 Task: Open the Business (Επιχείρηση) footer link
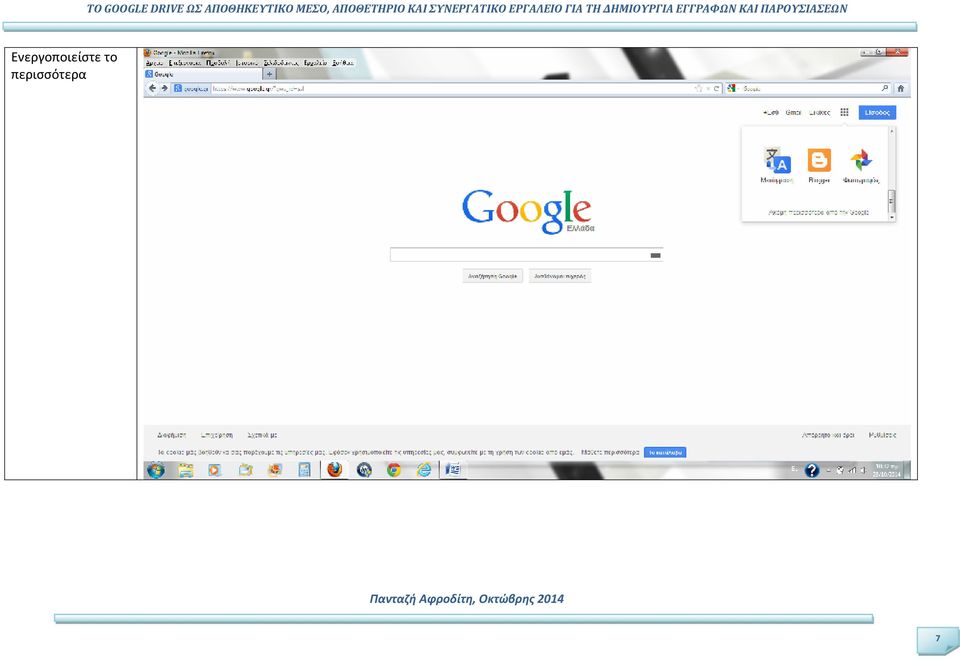coord(217,435)
